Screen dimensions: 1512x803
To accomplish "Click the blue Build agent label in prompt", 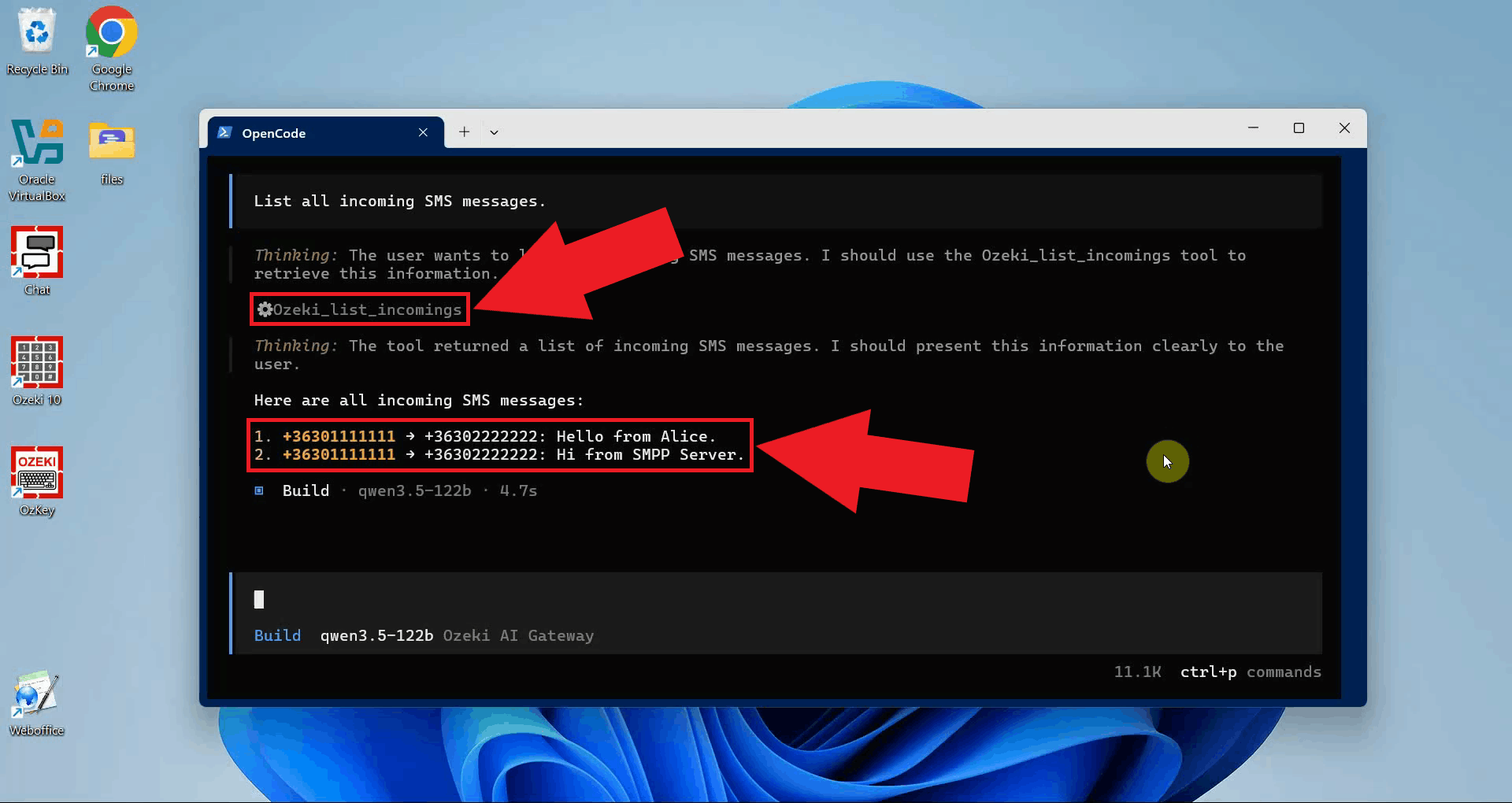I will click(277, 635).
